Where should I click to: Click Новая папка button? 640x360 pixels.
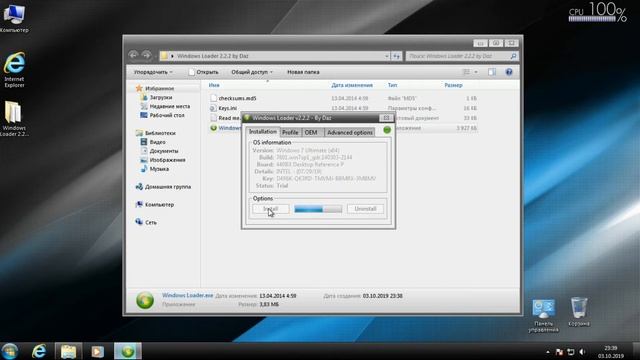tap(303, 72)
